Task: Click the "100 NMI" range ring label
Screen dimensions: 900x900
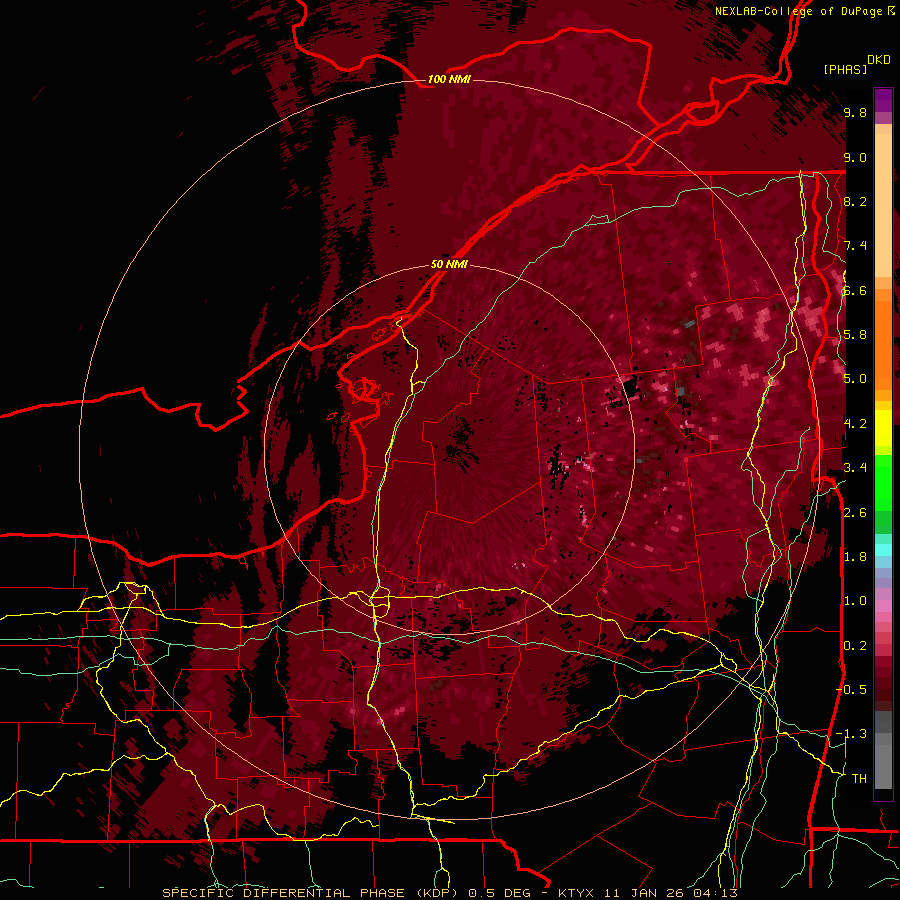Action: click(x=449, y=79)
